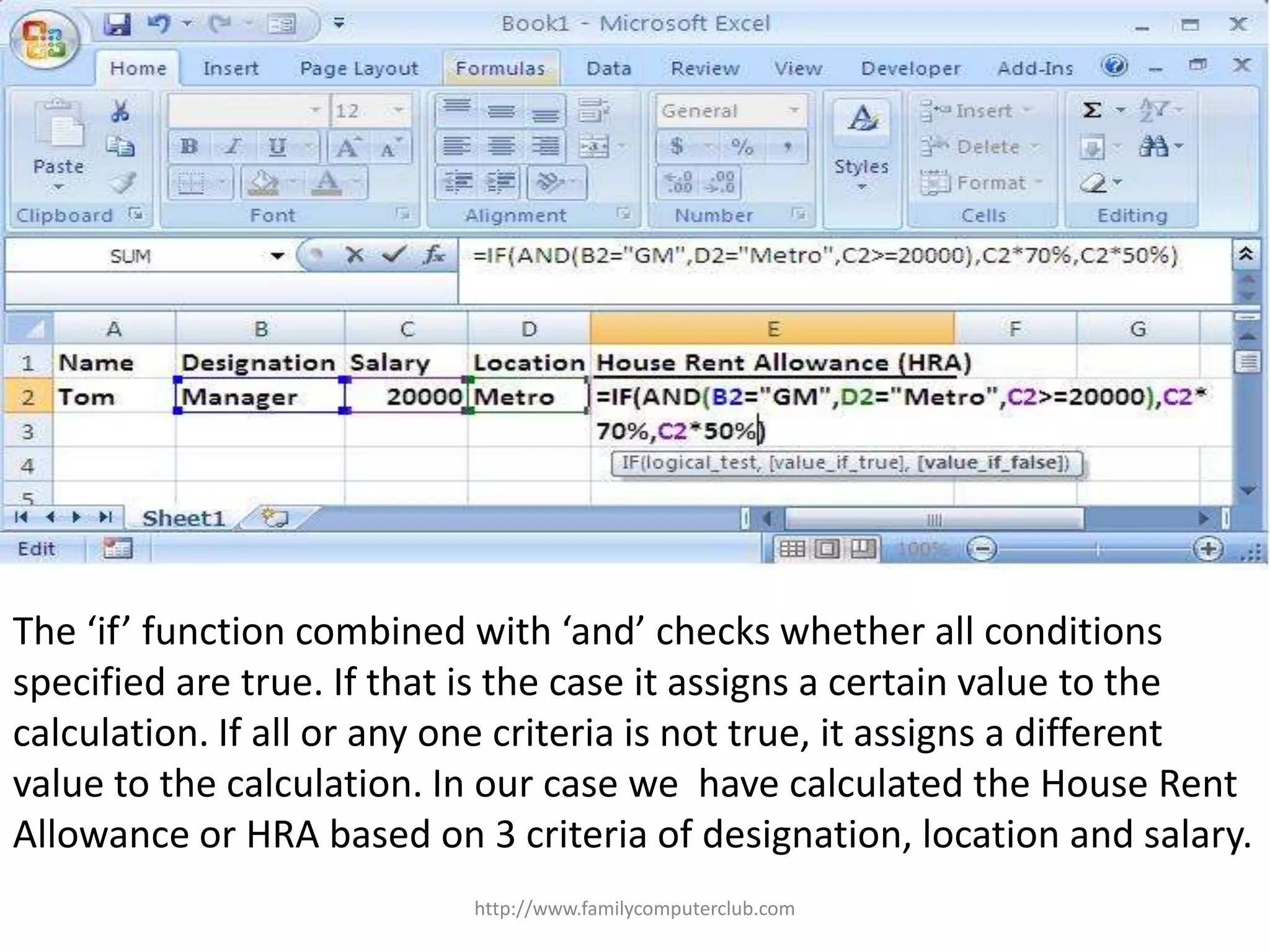
Task: Open the font size 12 dropdown
Action: pyautogui.click(x=397, y=111)
